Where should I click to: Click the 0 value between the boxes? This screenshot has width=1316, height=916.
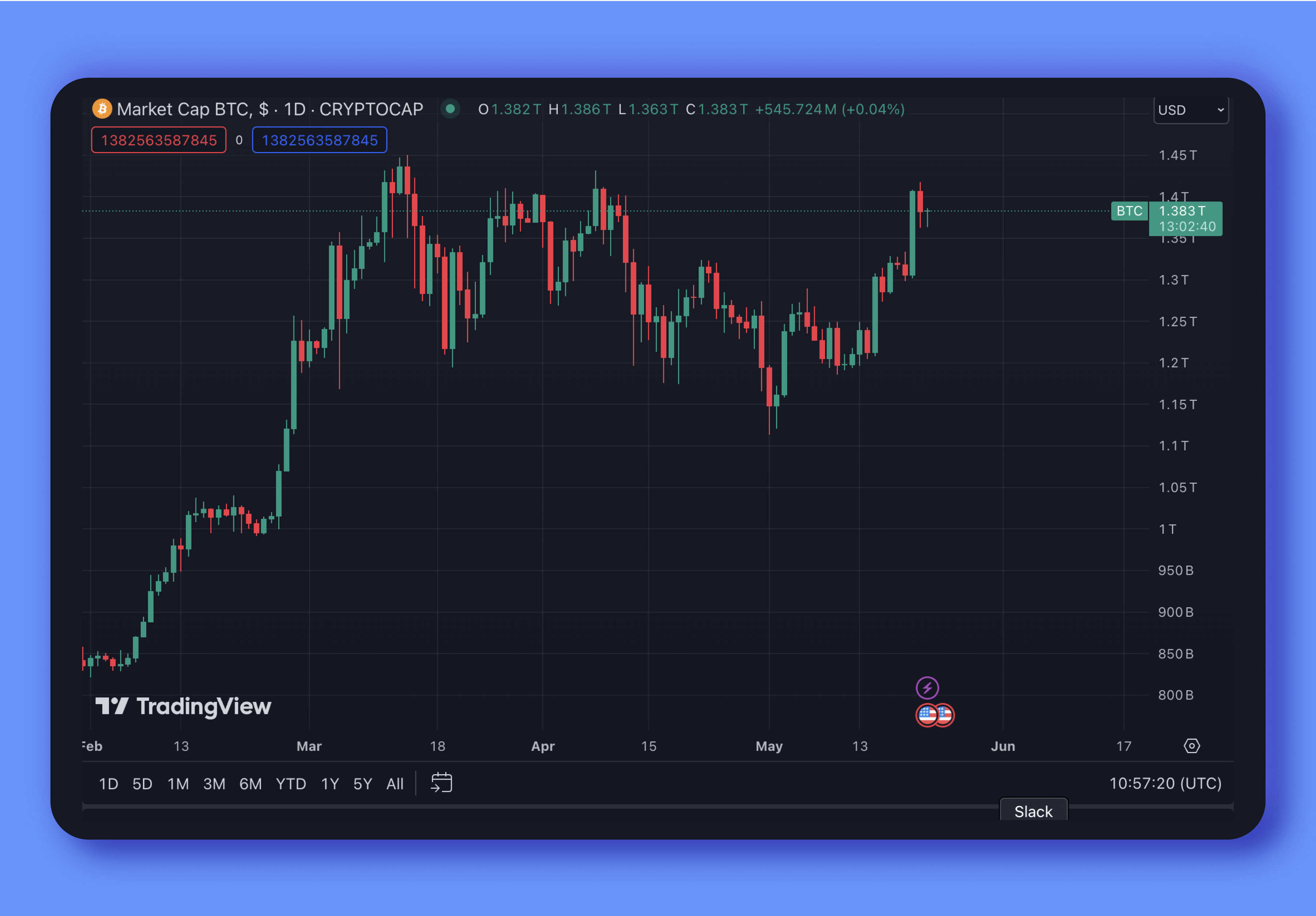click(239, 140)
